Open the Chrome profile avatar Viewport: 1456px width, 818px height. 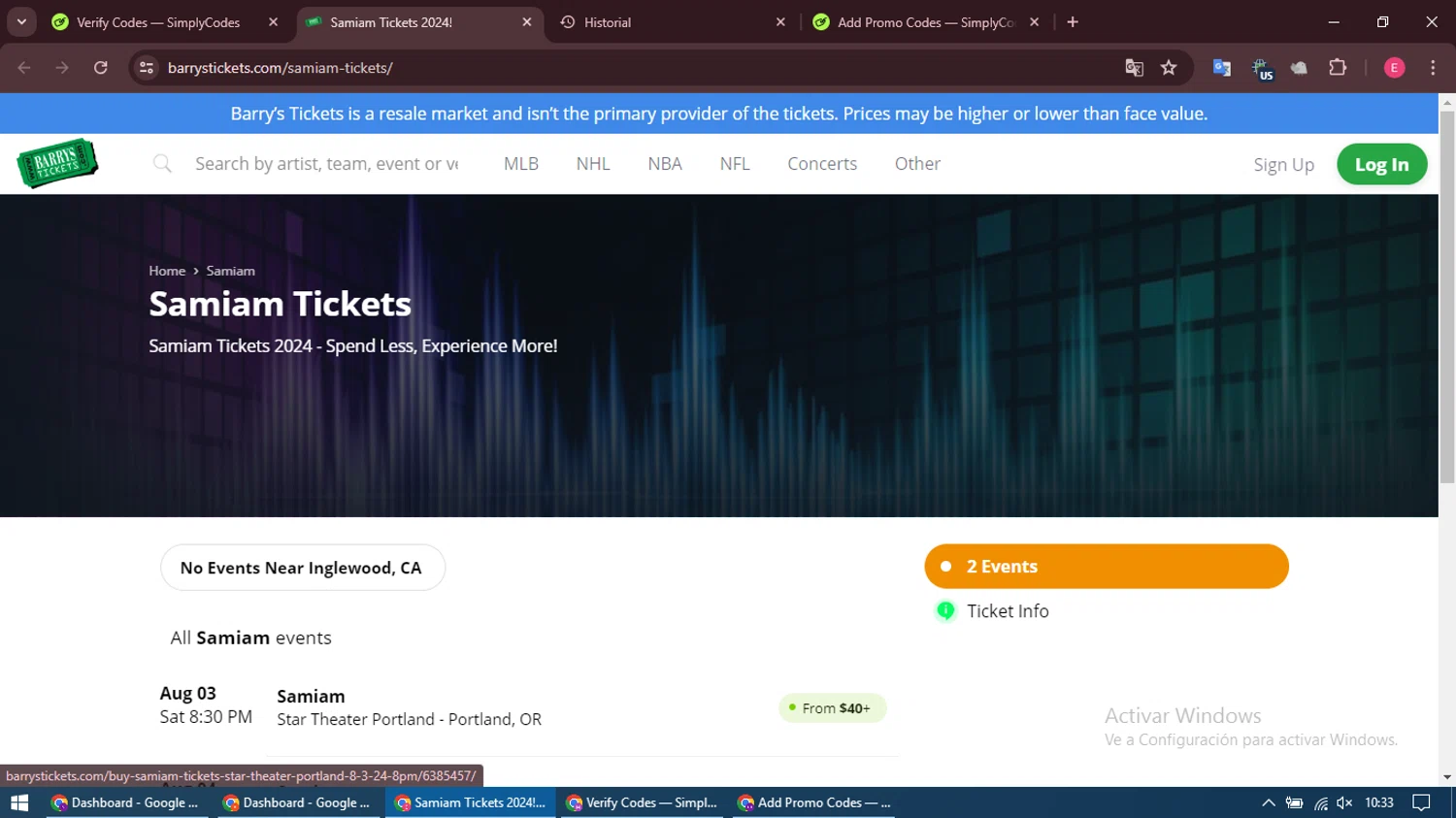pos(1394,68)
